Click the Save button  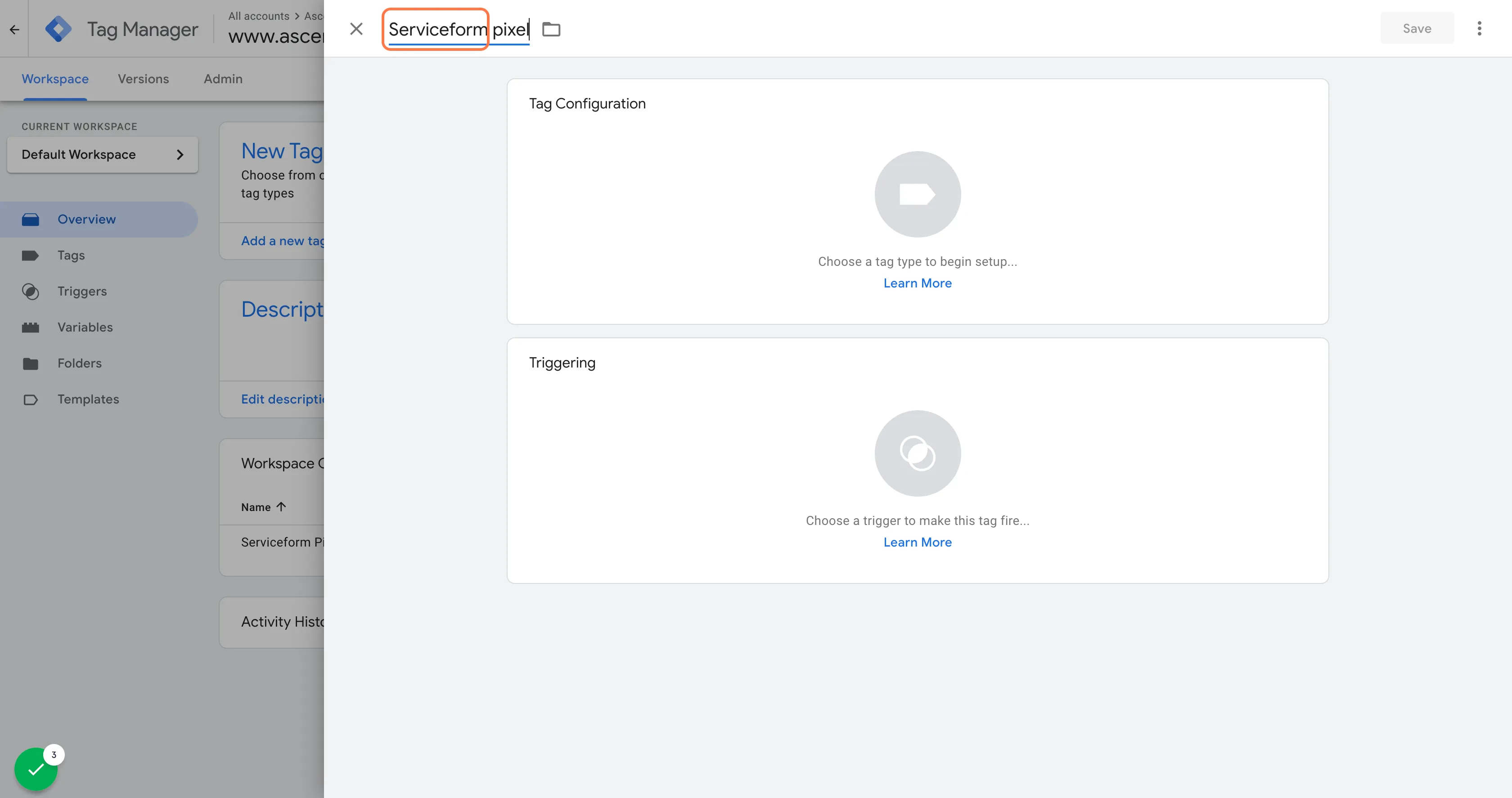1417,28
